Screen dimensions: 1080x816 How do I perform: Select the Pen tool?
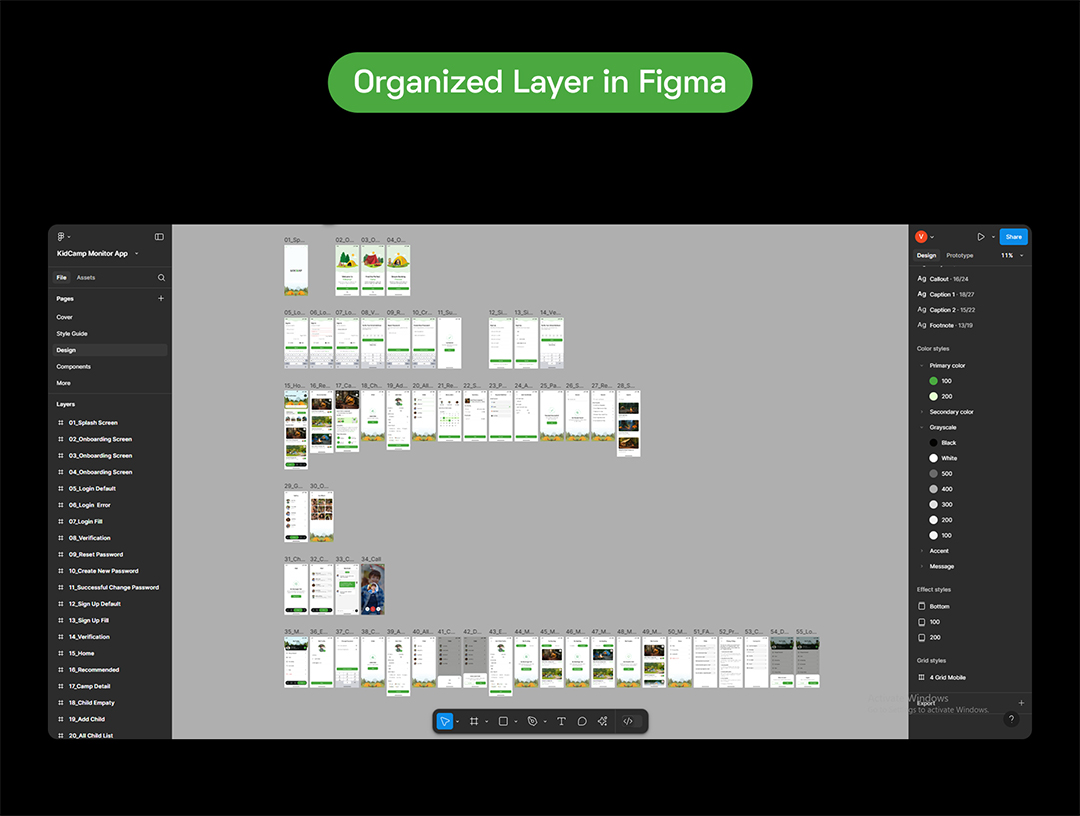pos(532,721)
